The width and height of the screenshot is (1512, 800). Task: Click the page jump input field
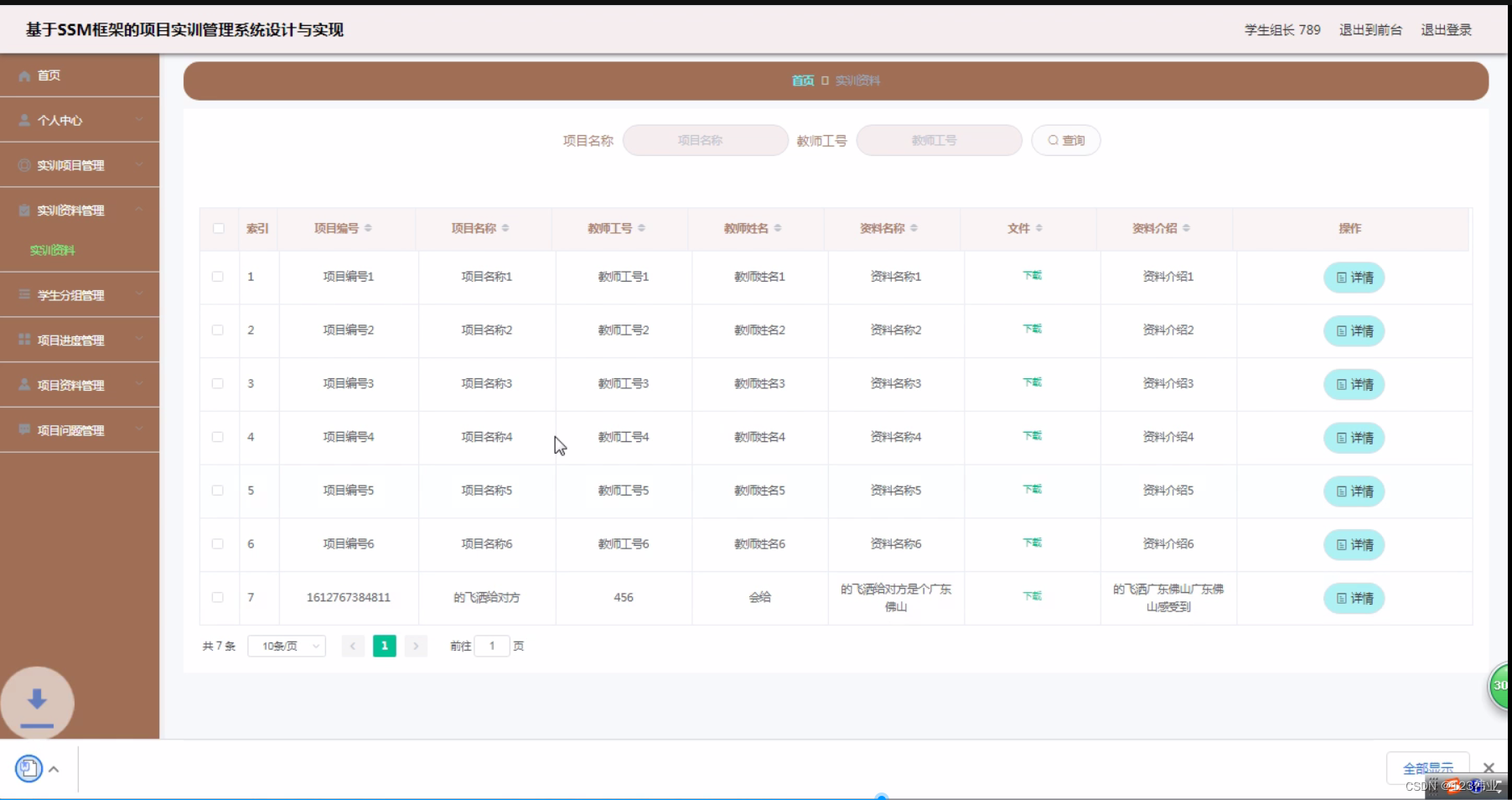(492, 646)
